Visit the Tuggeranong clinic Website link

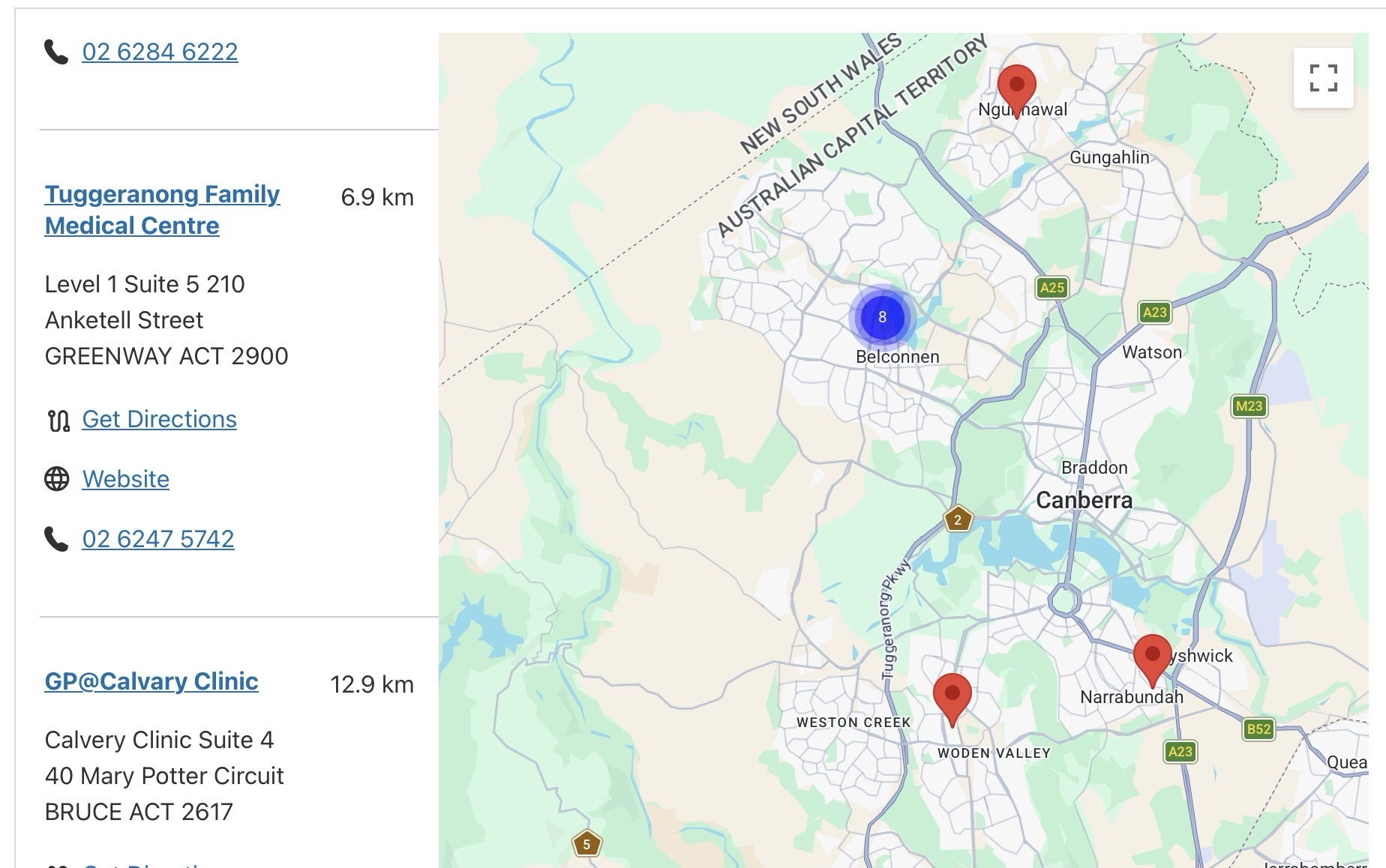126,479
